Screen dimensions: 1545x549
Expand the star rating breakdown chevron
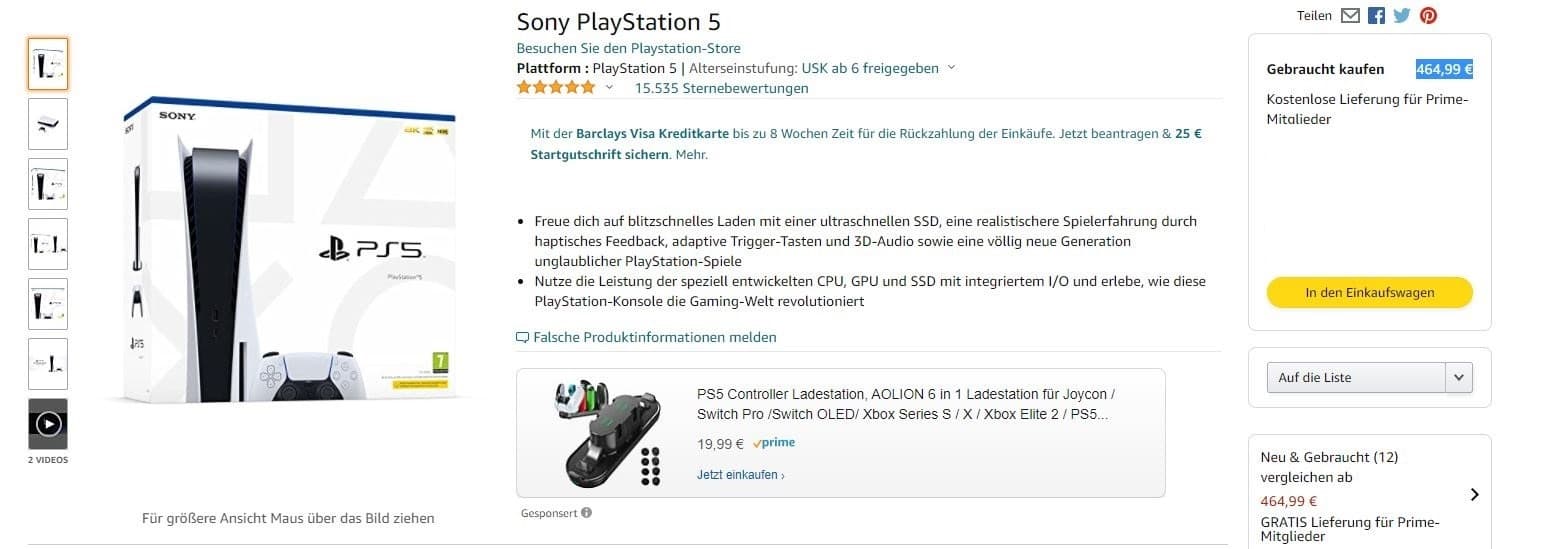[x=609, y=87]
